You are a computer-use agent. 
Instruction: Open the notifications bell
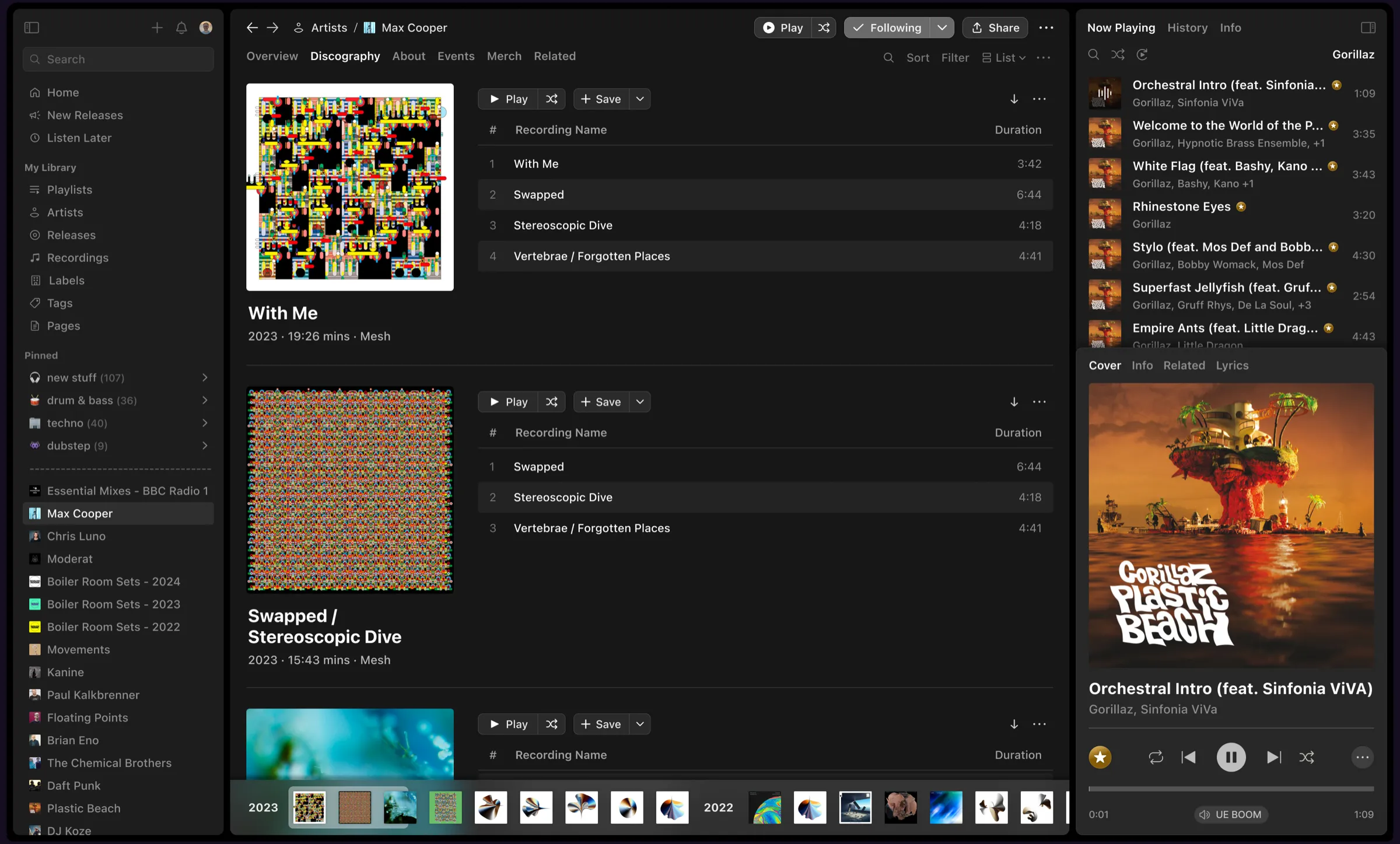[x=181, y=27]
